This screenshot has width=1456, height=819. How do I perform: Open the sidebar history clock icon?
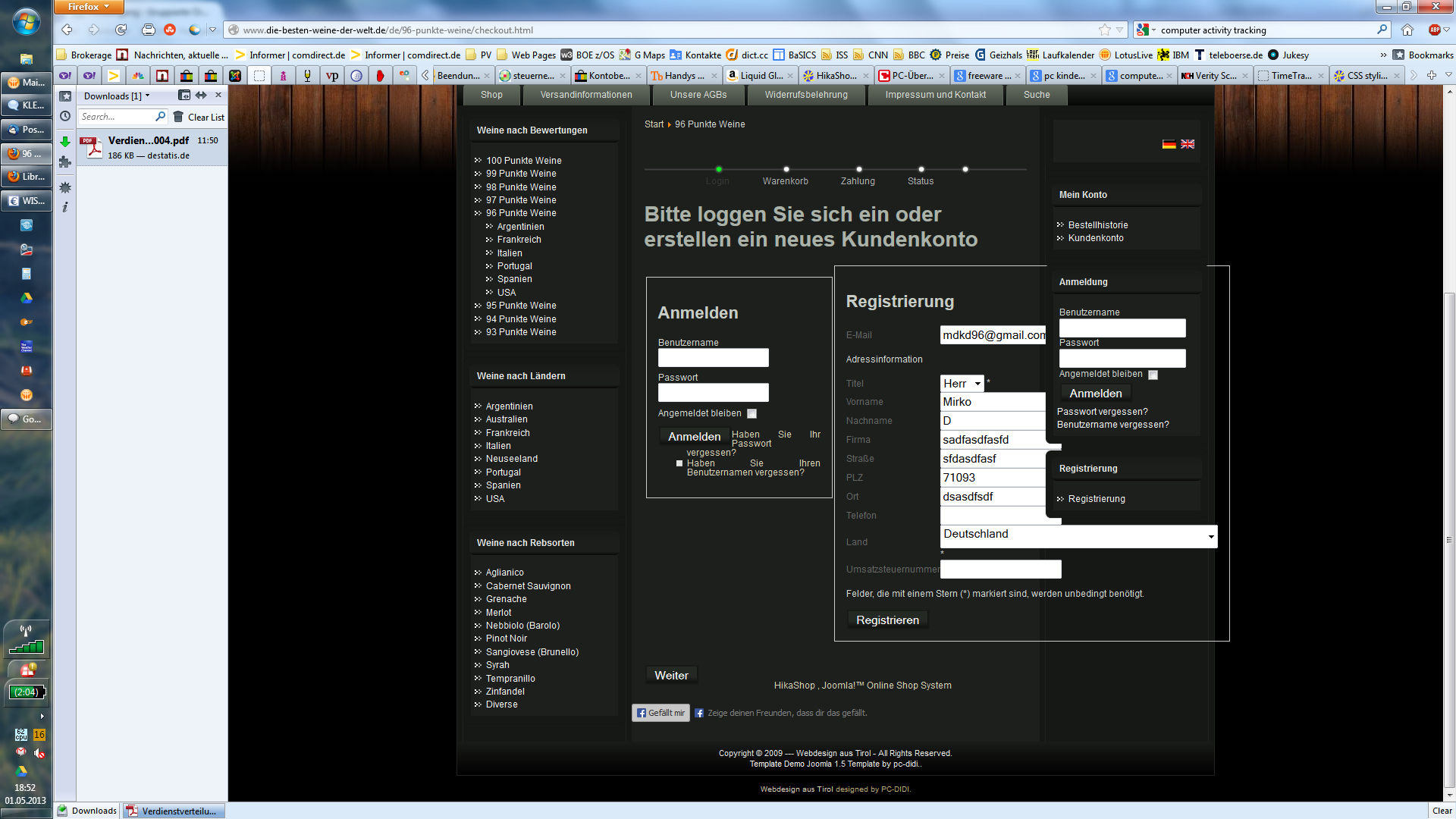point(65,116)
